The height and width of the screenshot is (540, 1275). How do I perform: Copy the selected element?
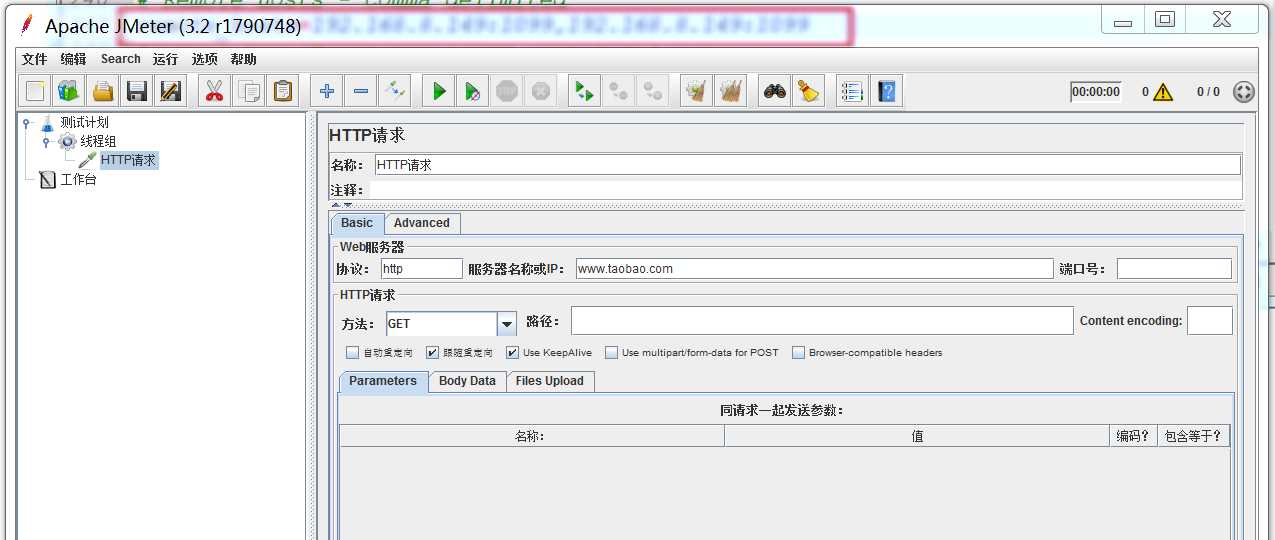(248, 92)
